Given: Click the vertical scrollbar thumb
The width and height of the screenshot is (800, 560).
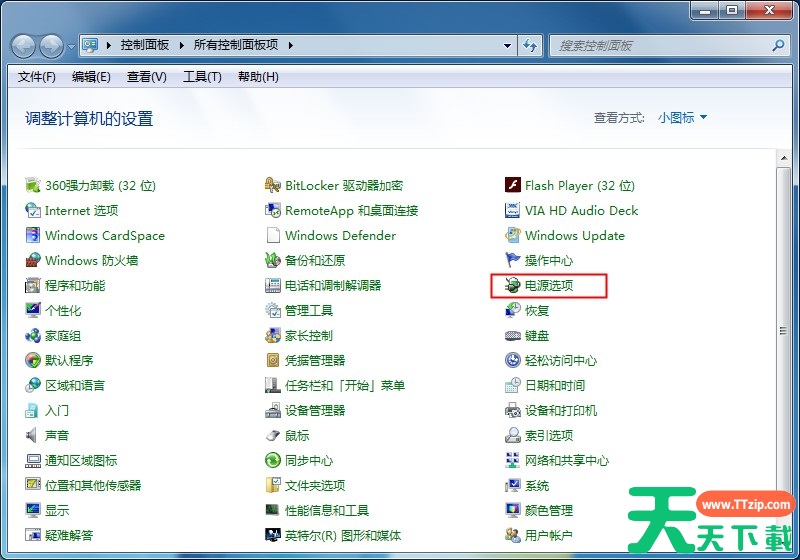Looking at the screenshot, I should (783, 332).
